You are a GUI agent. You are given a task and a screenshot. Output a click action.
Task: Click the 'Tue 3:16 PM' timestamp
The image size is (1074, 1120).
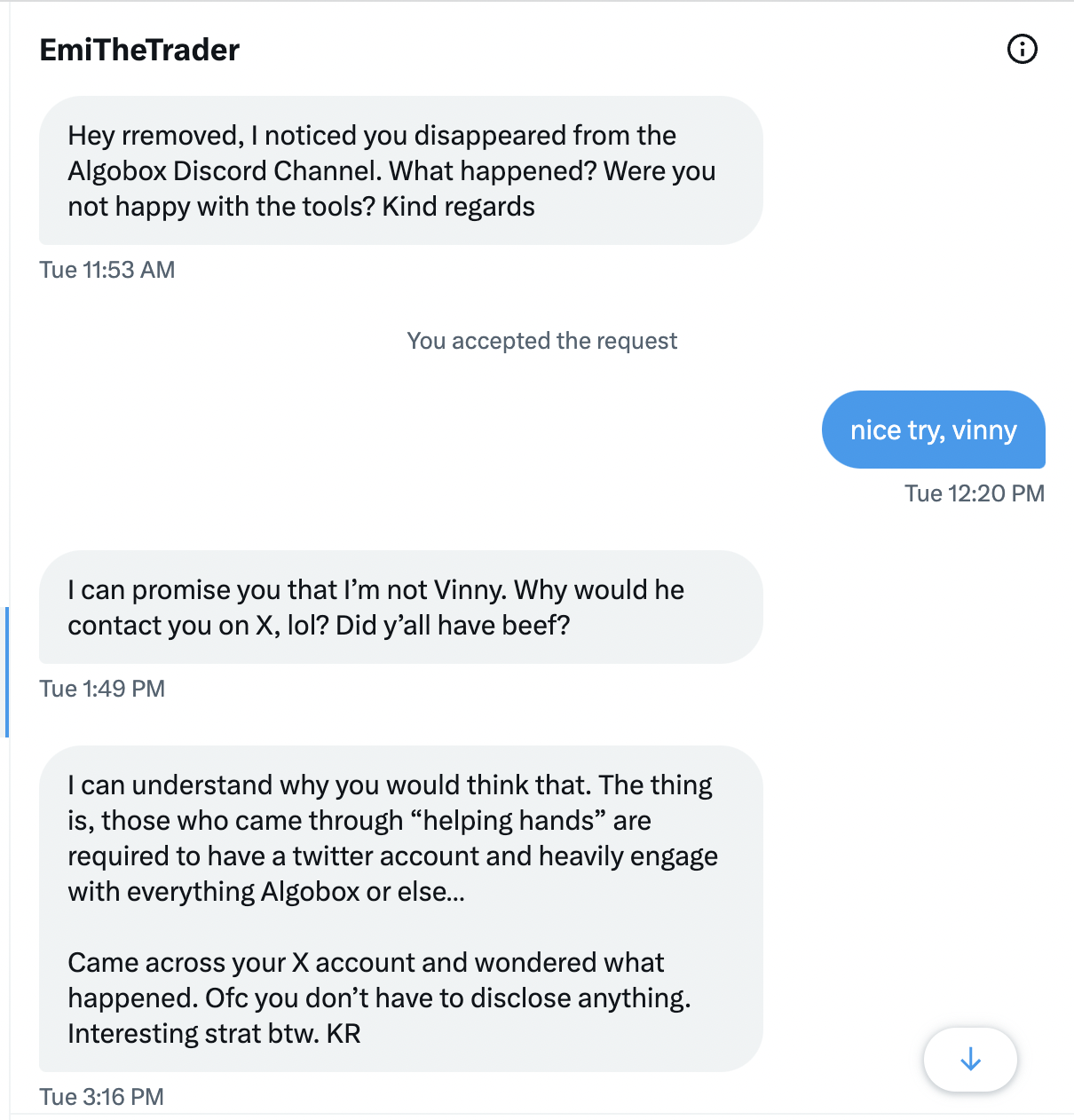pos(102,1097)
